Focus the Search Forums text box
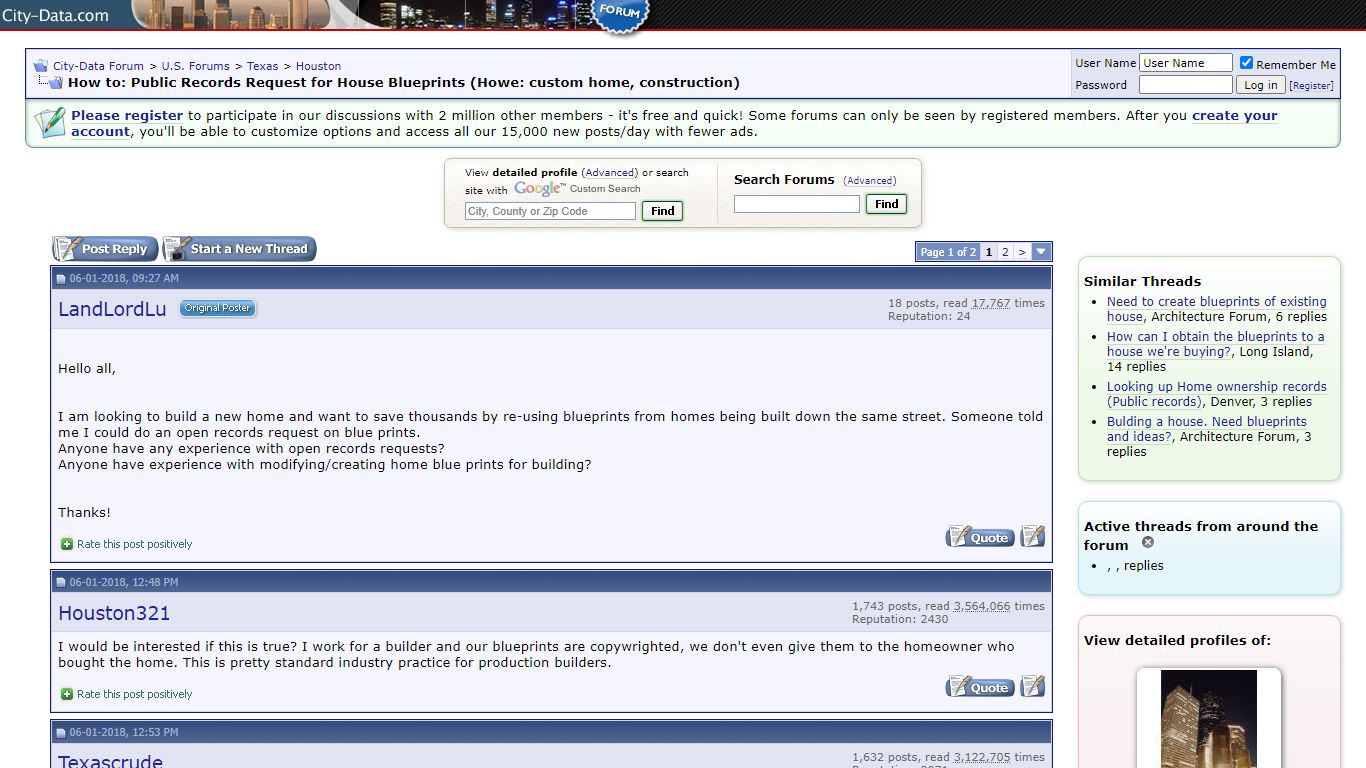The image size is (1366, 768). pos(797,204)
